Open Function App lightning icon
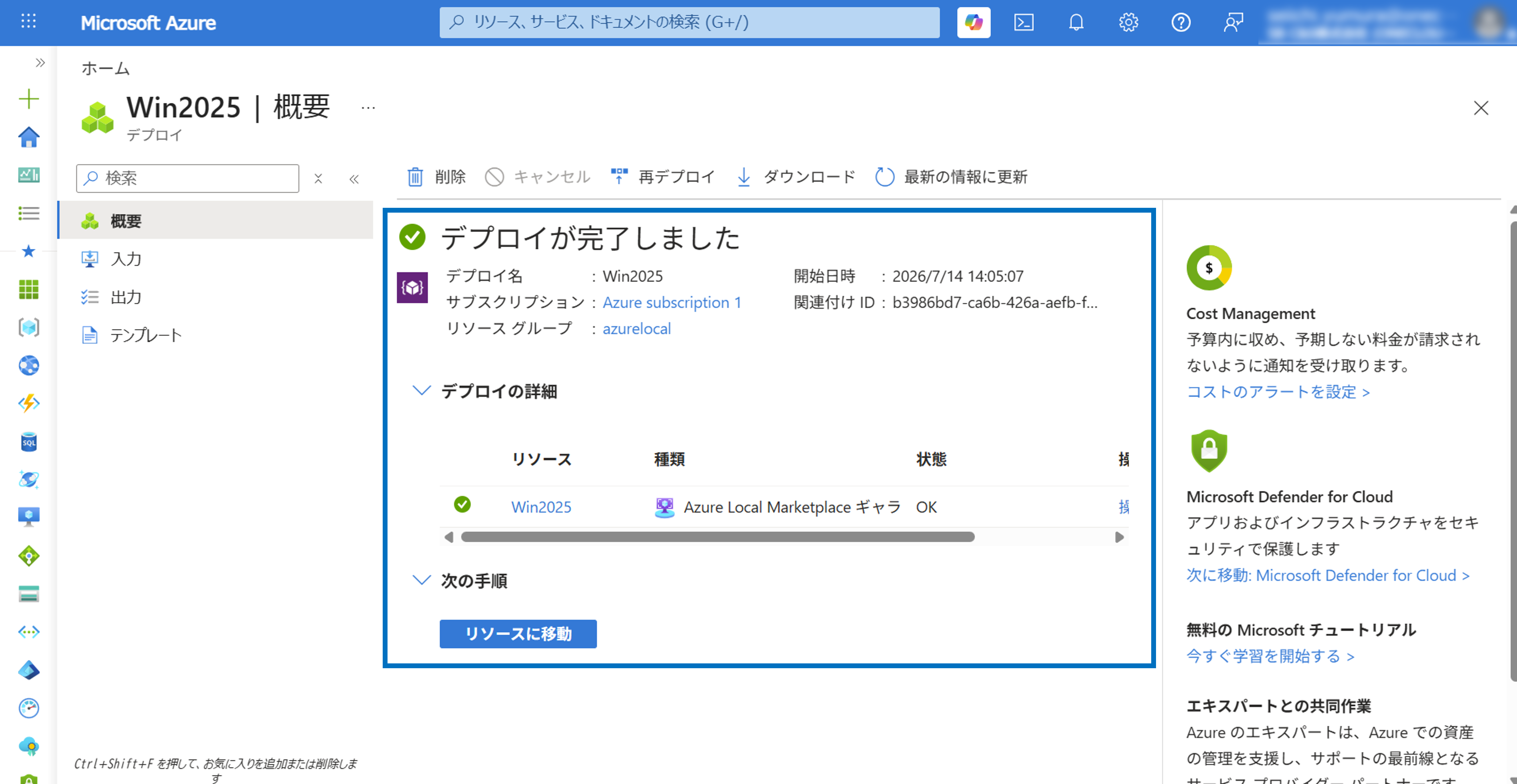1517x784 pixels. click(28, 403)
